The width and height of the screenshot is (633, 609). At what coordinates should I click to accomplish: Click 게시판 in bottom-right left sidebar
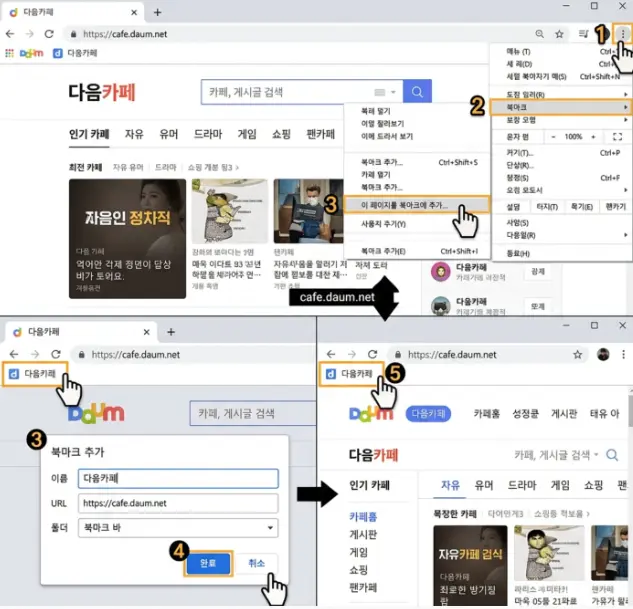pyautogui.click(x=363, y=535)
